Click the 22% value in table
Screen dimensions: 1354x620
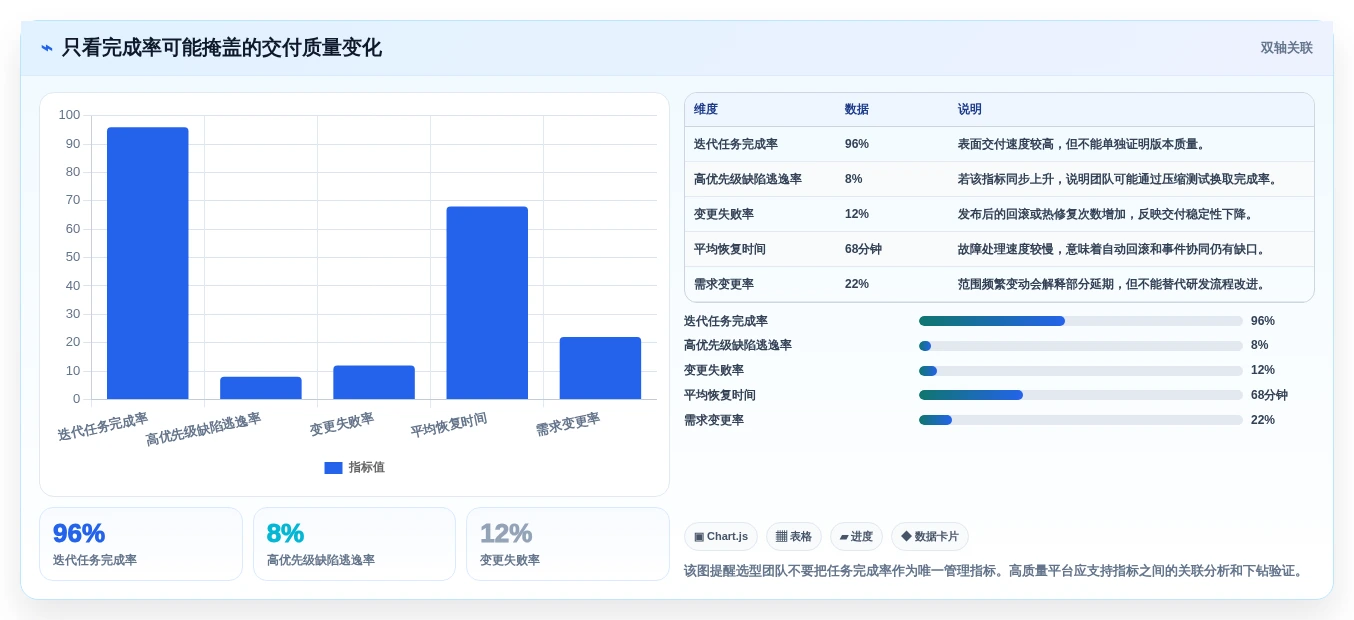pos(857,284)
